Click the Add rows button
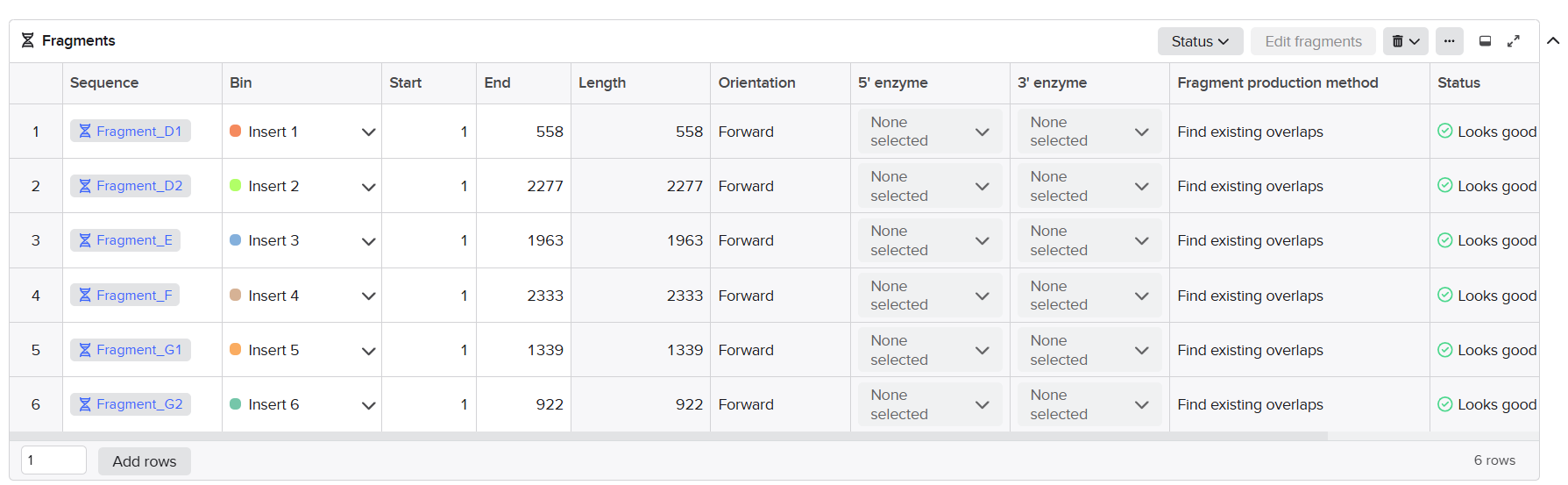 (145, 461)
